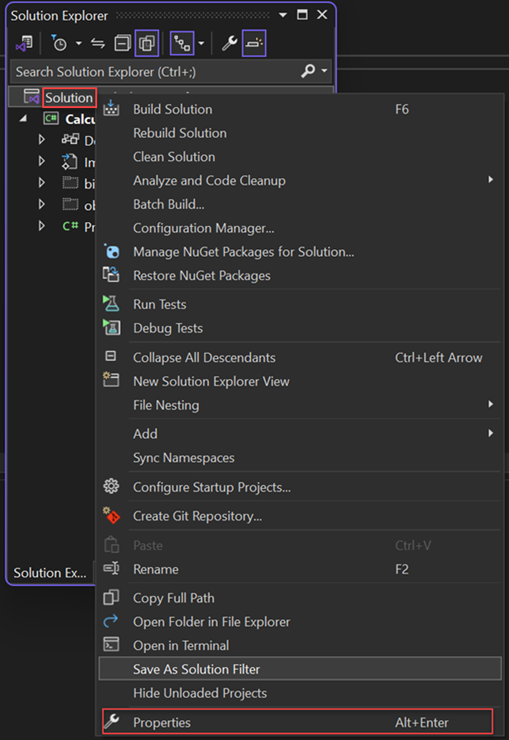This screenshot has height=740, width=509.
Task: Click Collapse All toolbar icon
Action: [123, 43]
